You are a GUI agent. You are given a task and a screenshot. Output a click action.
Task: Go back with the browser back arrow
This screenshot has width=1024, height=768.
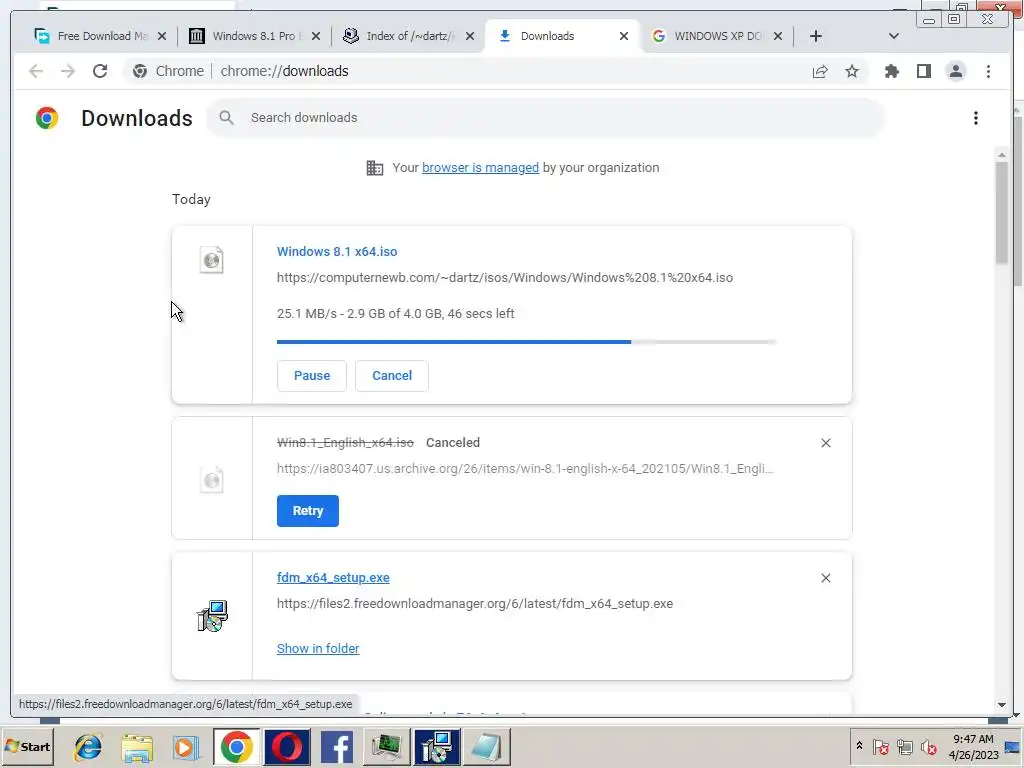[36, 71]
